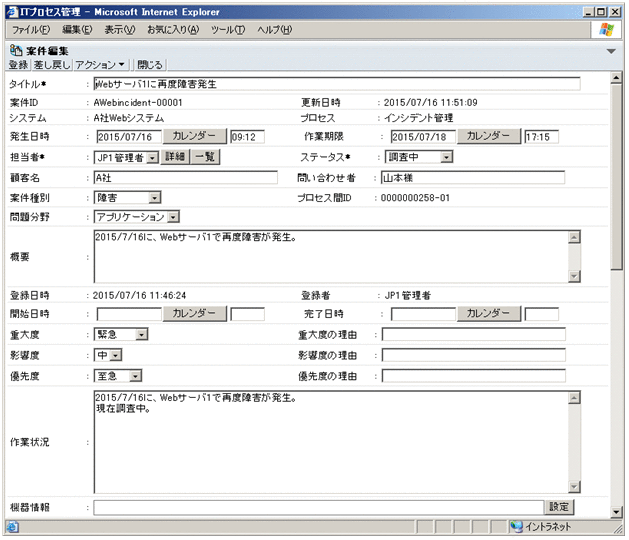This screenshot has height=540, width=629.
Task: Click the 閉じる toolbar button
Action: click(x=150, y=65)
